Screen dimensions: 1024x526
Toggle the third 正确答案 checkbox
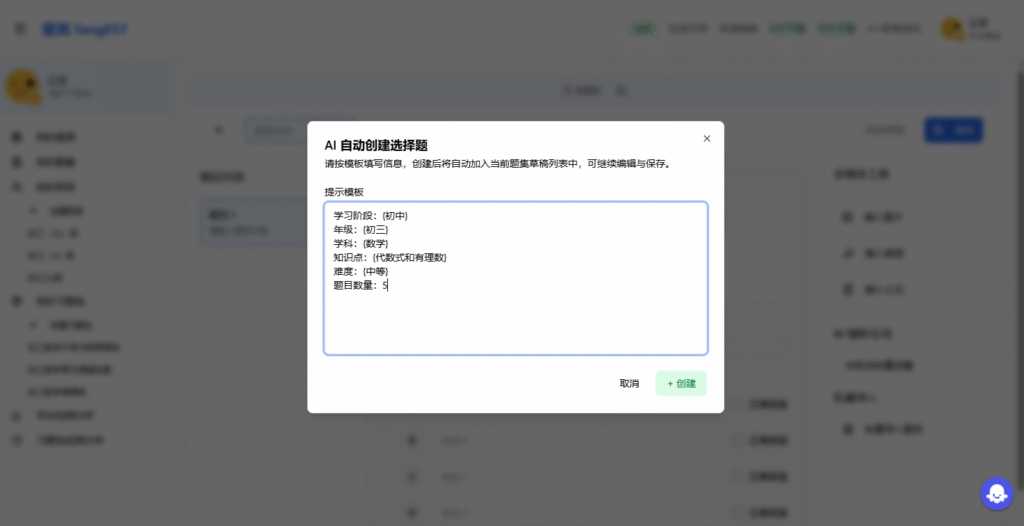pyautogui.click(x=737, y=475)
